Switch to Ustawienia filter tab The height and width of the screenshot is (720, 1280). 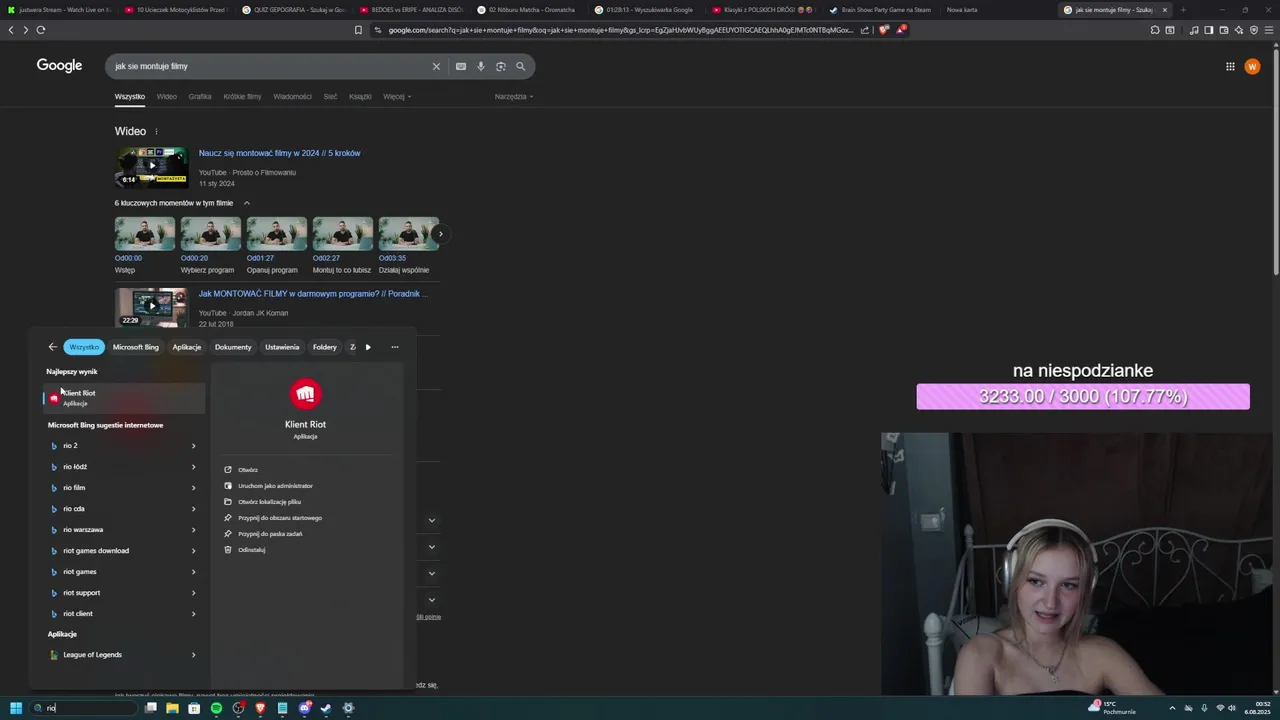pos(282,347)
